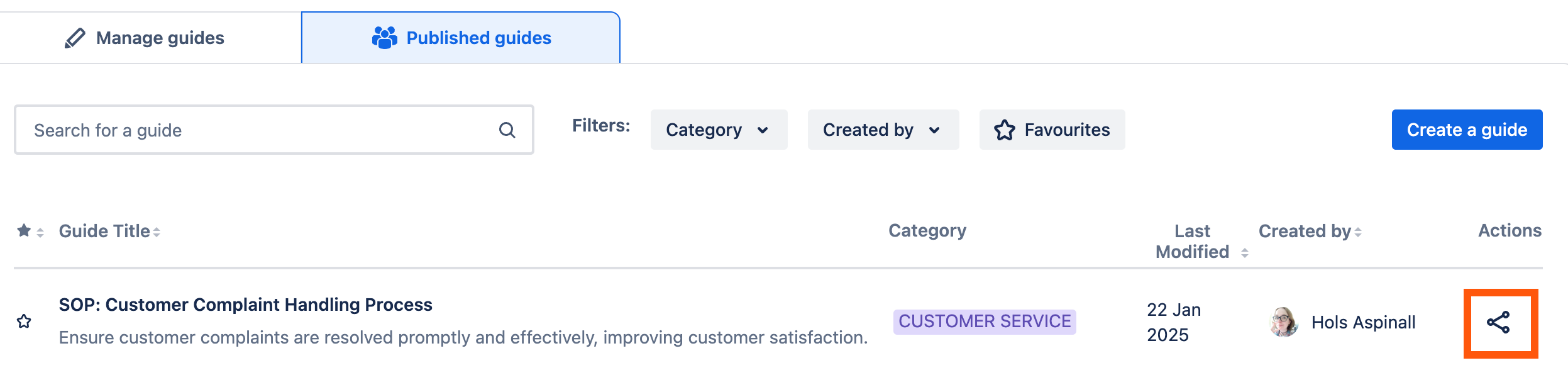Open the Category filter dropdown
The width and height of the screenshot is (1568, 375).
click(718, 130)
